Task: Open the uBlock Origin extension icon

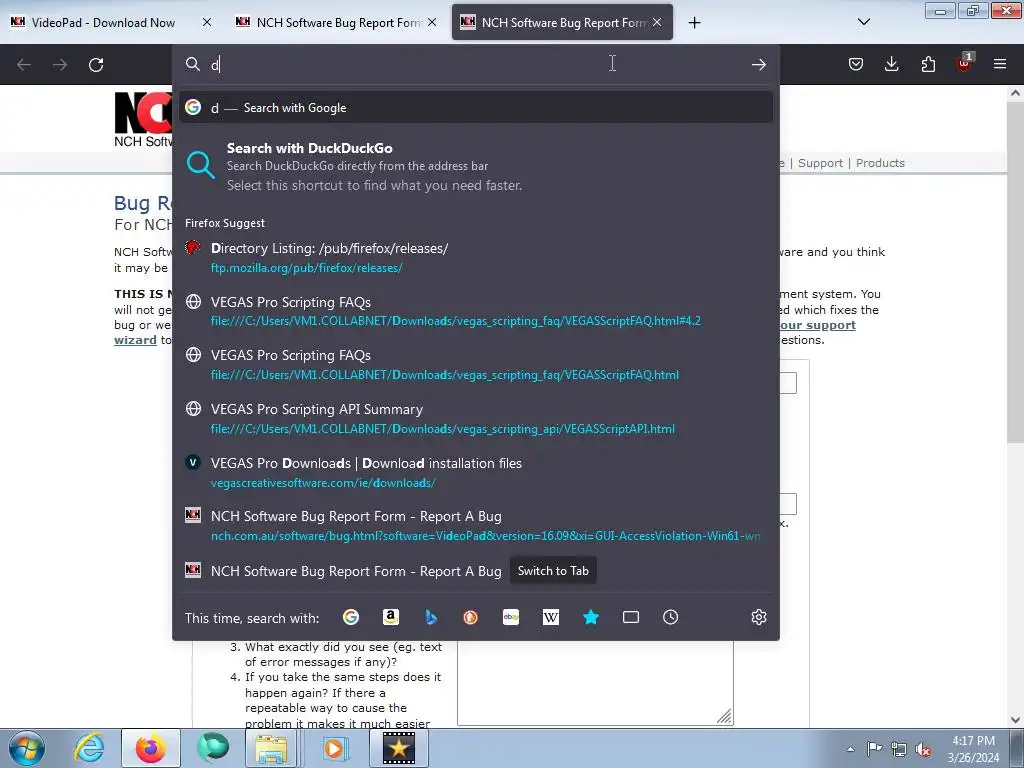Action: [964, 64]
